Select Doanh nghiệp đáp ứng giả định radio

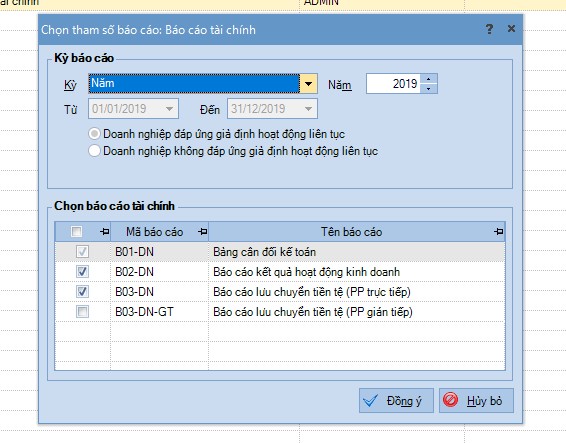coord(94,134)
